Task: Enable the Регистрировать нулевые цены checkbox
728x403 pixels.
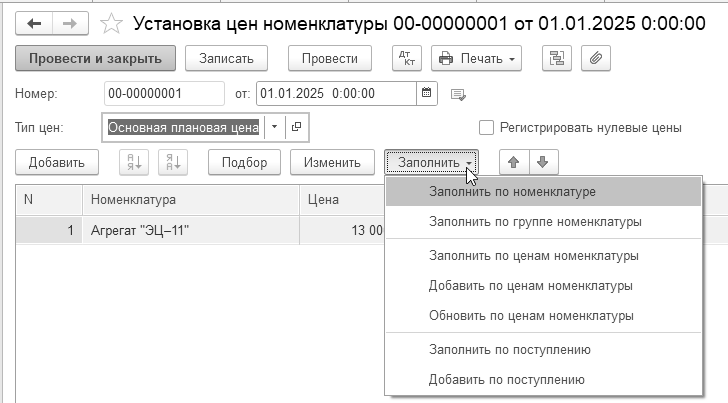Action: [486, 128]
